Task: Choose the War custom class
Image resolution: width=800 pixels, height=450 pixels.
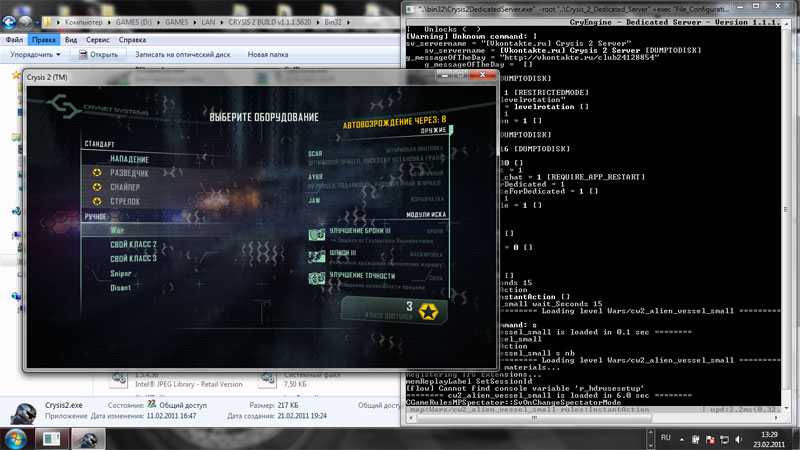Action: (x=117, y=230)
